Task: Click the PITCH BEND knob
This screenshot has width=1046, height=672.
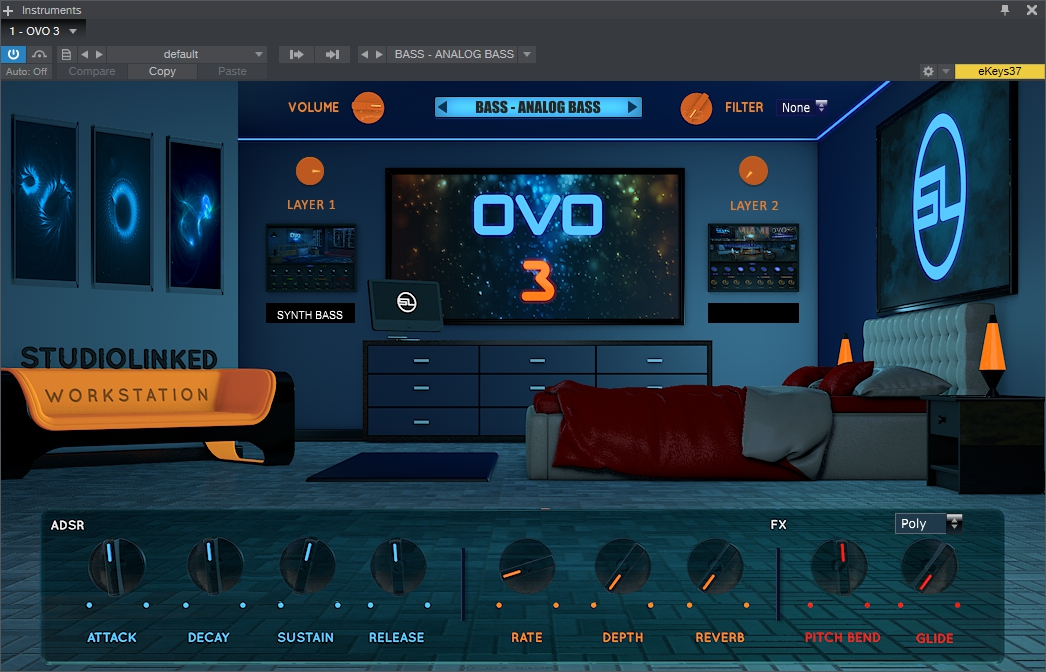Action: (839, 567)
